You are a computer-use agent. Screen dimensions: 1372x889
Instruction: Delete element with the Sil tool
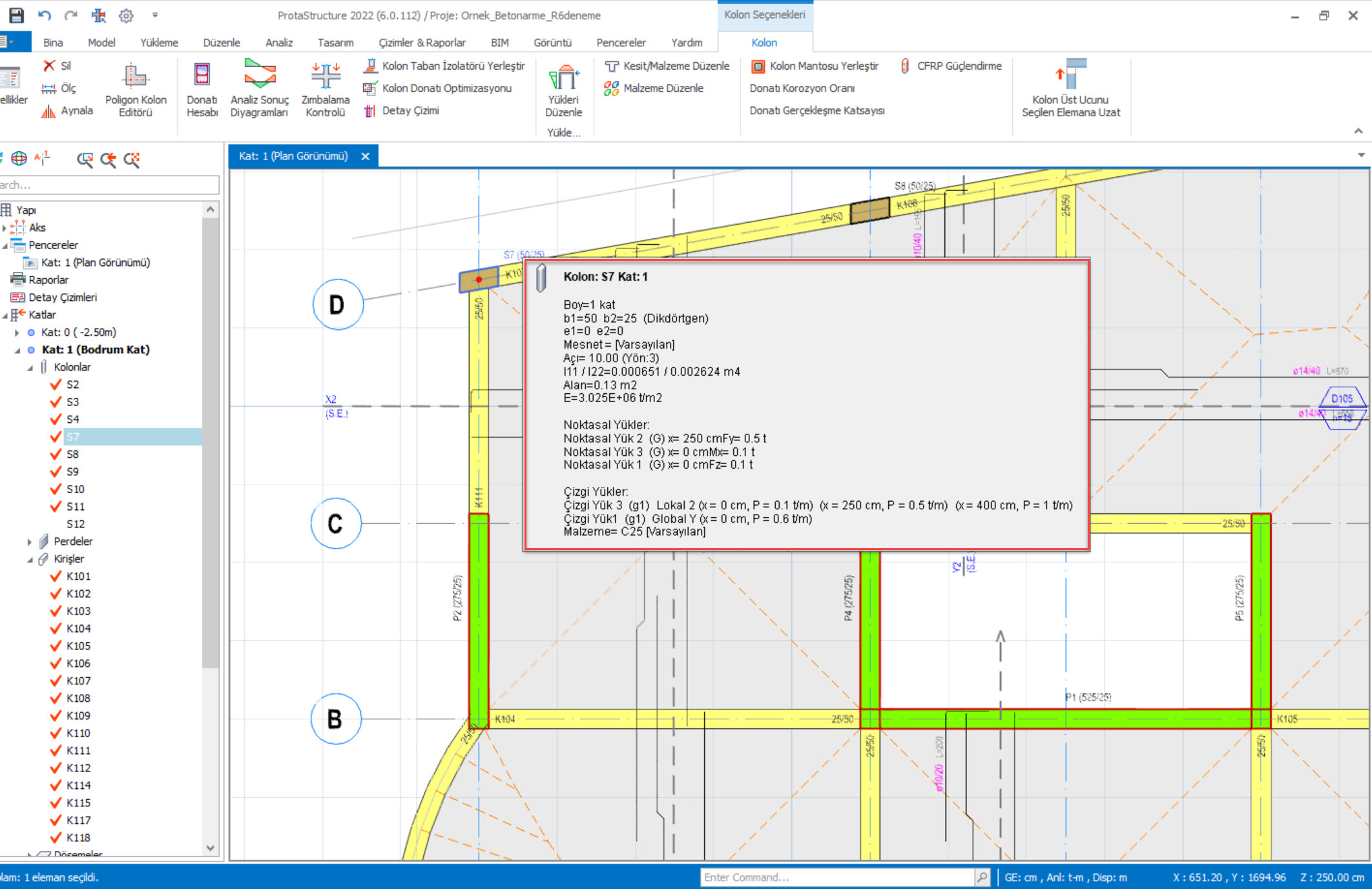[x=57, y=65]
